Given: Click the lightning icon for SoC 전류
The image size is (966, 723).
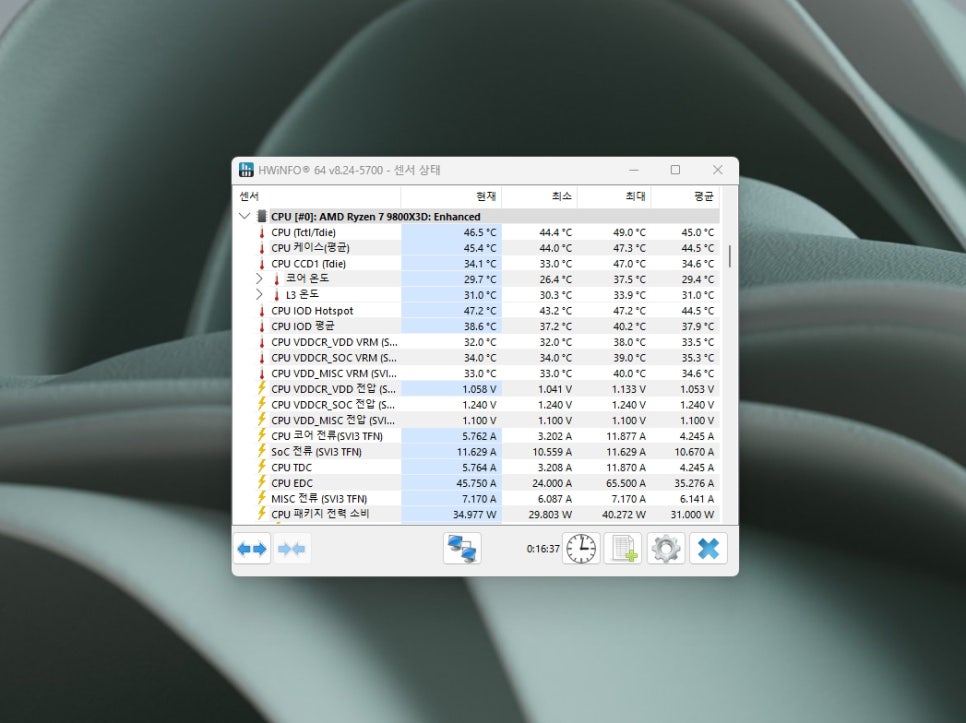Looking at the screenshot, I should [x=262, y=451].
